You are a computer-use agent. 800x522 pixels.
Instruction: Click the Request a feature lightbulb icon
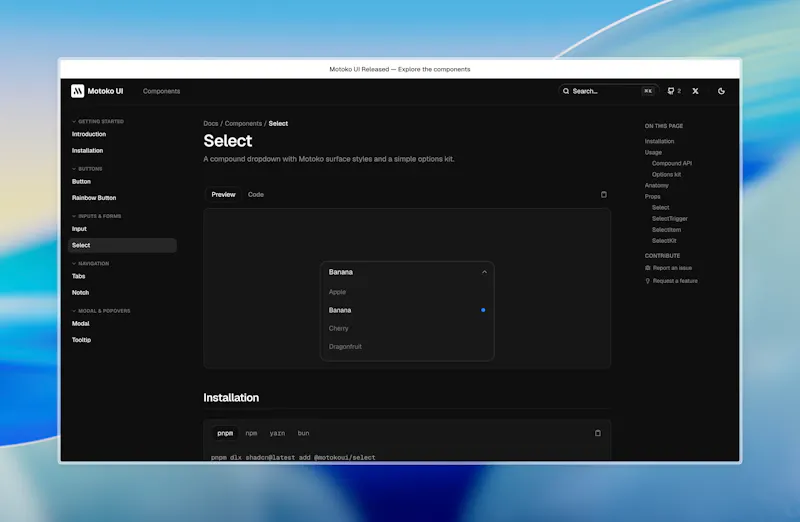647,281
